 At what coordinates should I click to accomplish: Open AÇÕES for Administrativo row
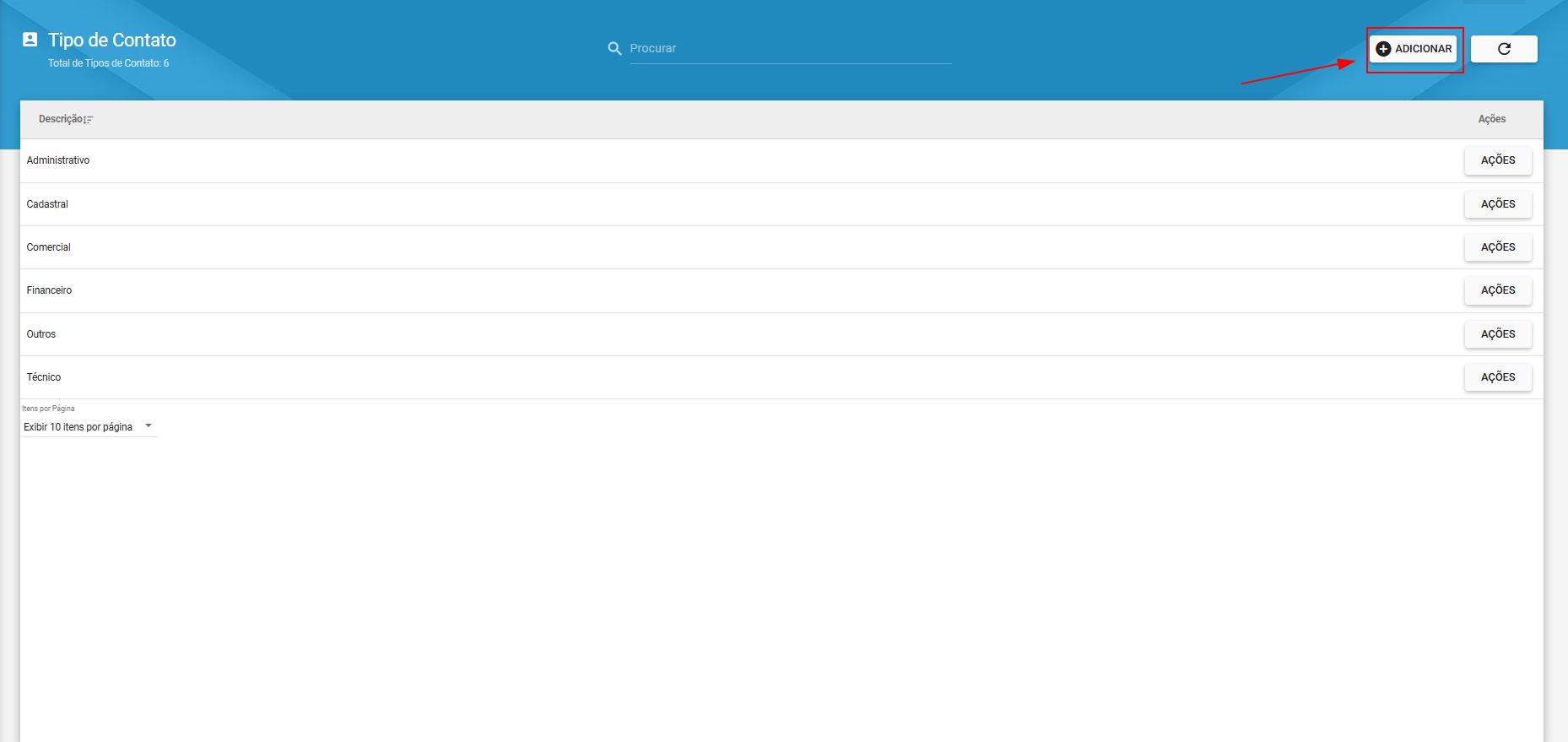(1498, 160)
